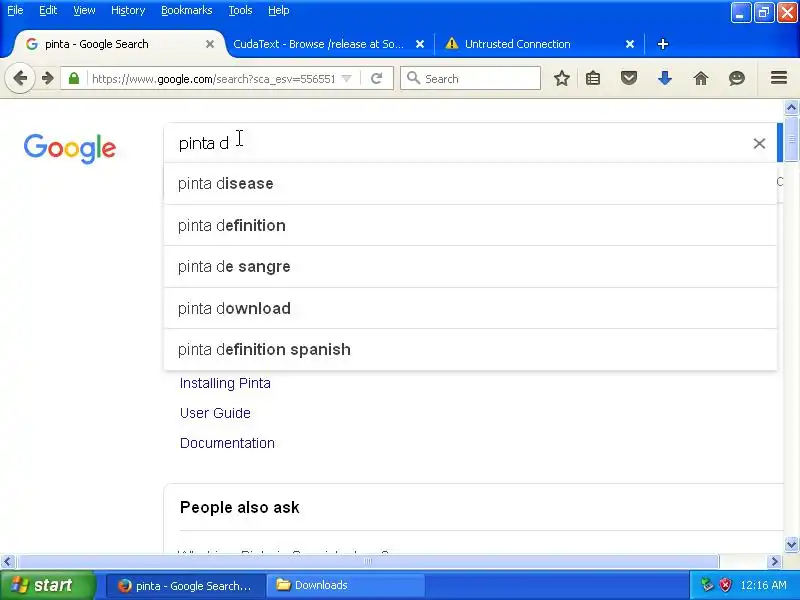Open the User Guide link
This screenshot has width=800, height=600.
click(x=215, y=413)
